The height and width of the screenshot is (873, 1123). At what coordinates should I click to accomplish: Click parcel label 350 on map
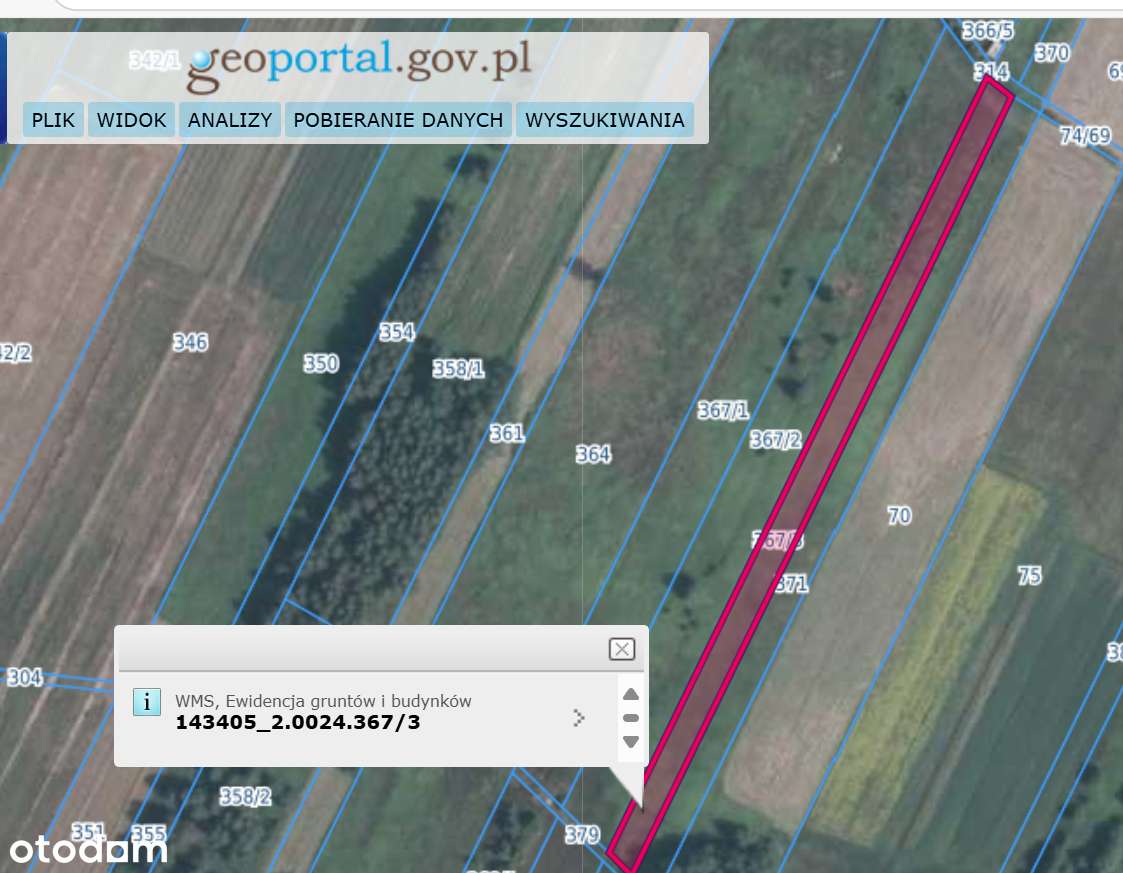(321, 364)
